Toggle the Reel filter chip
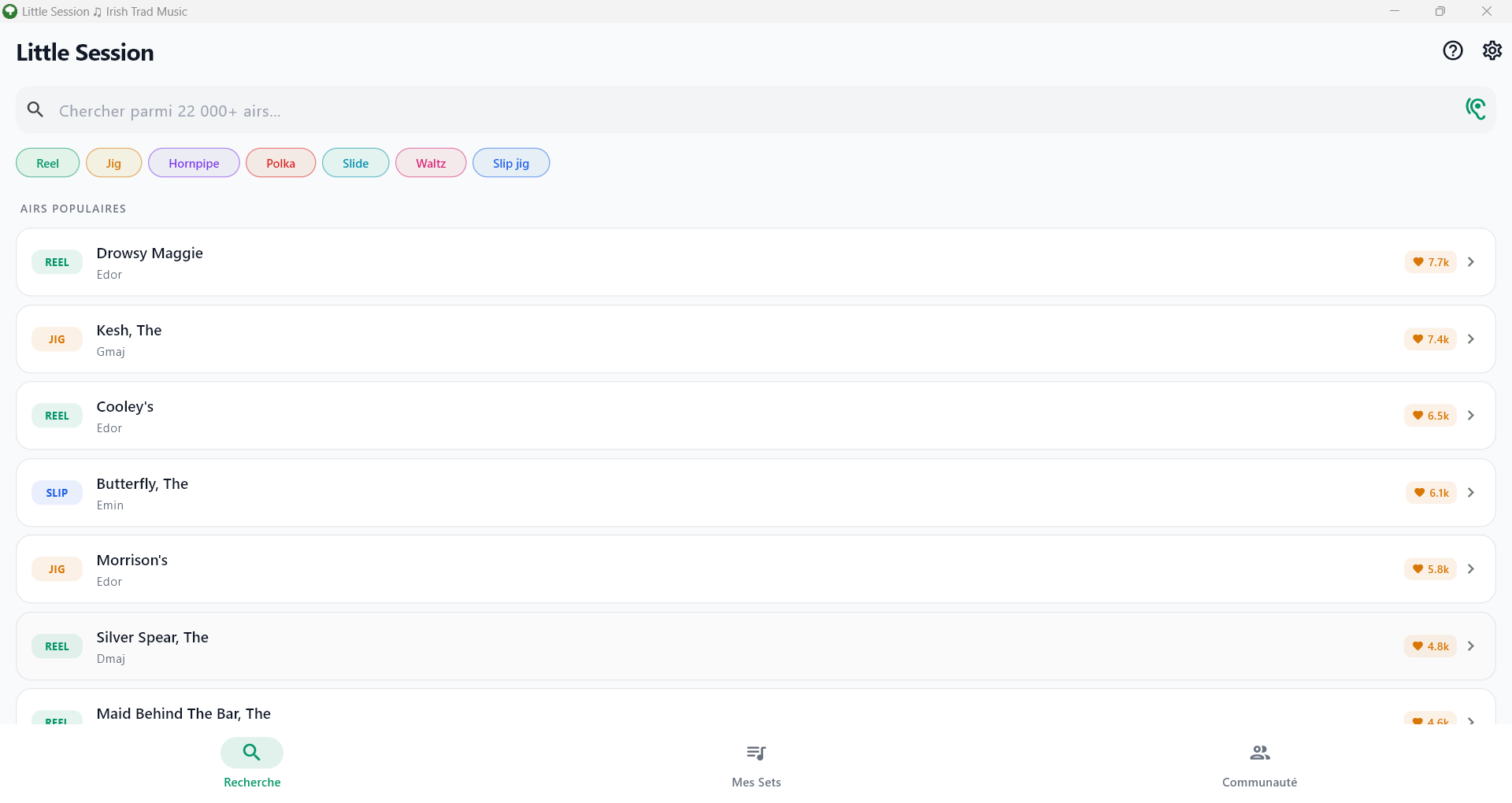 click(x=47, y=163)
